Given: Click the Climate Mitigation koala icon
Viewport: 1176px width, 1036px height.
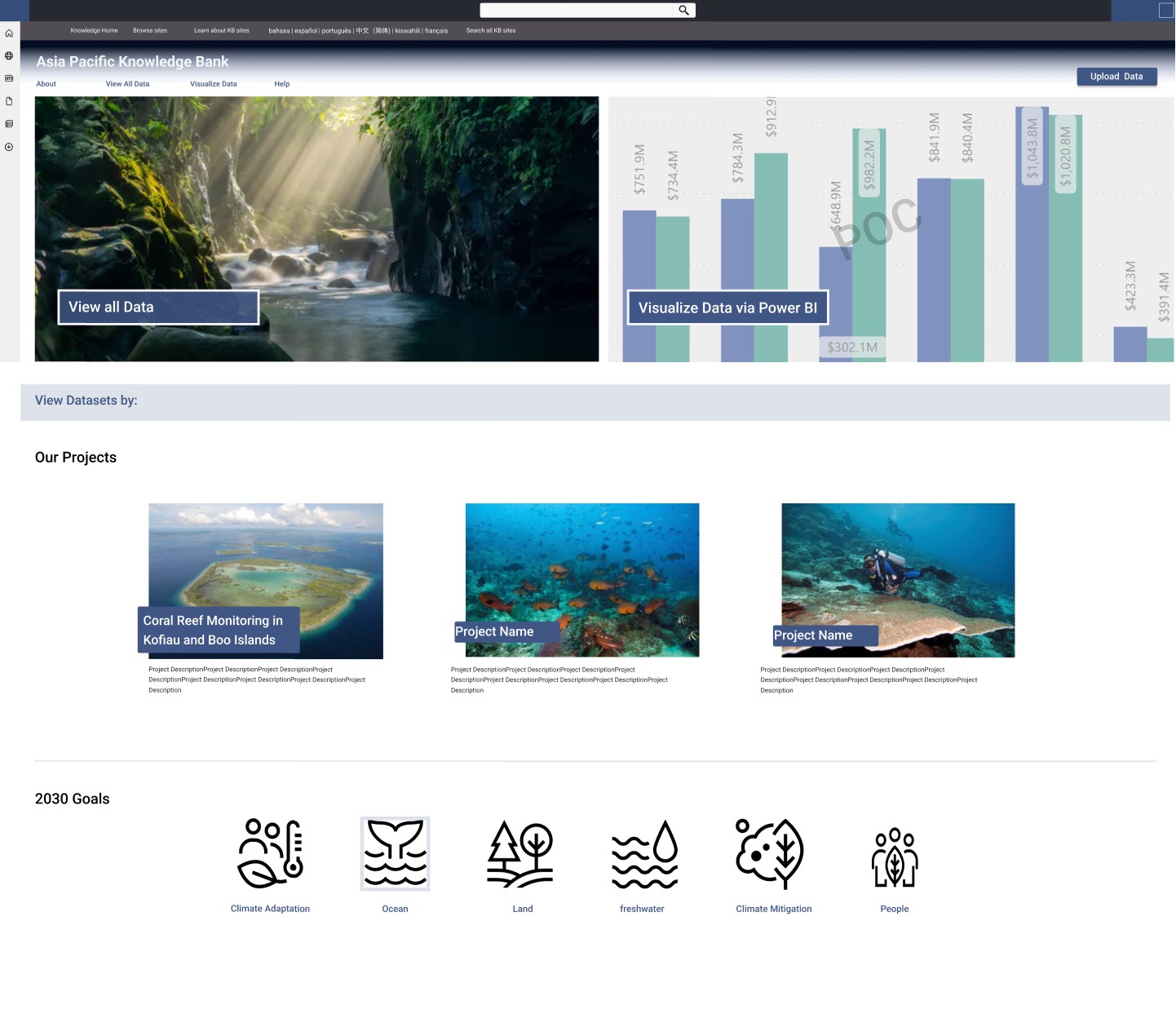Looking at the screenshot, I should pos(772,853).
